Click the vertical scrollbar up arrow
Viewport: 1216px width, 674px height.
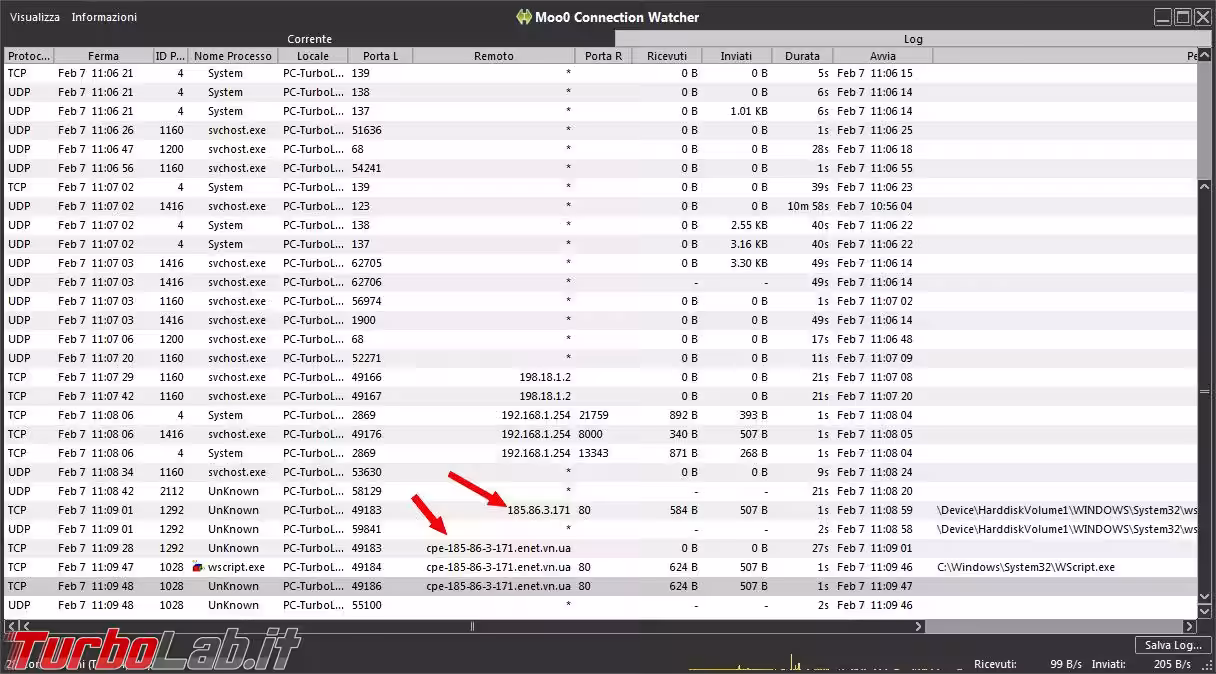(x=1204, y=56)
